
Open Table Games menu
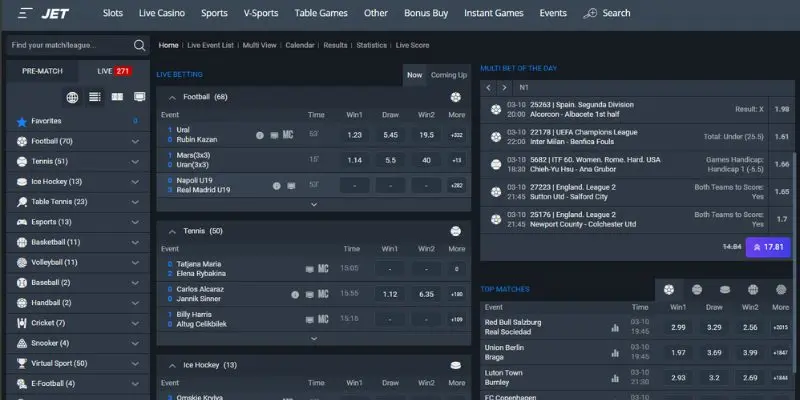pos(321,13)
